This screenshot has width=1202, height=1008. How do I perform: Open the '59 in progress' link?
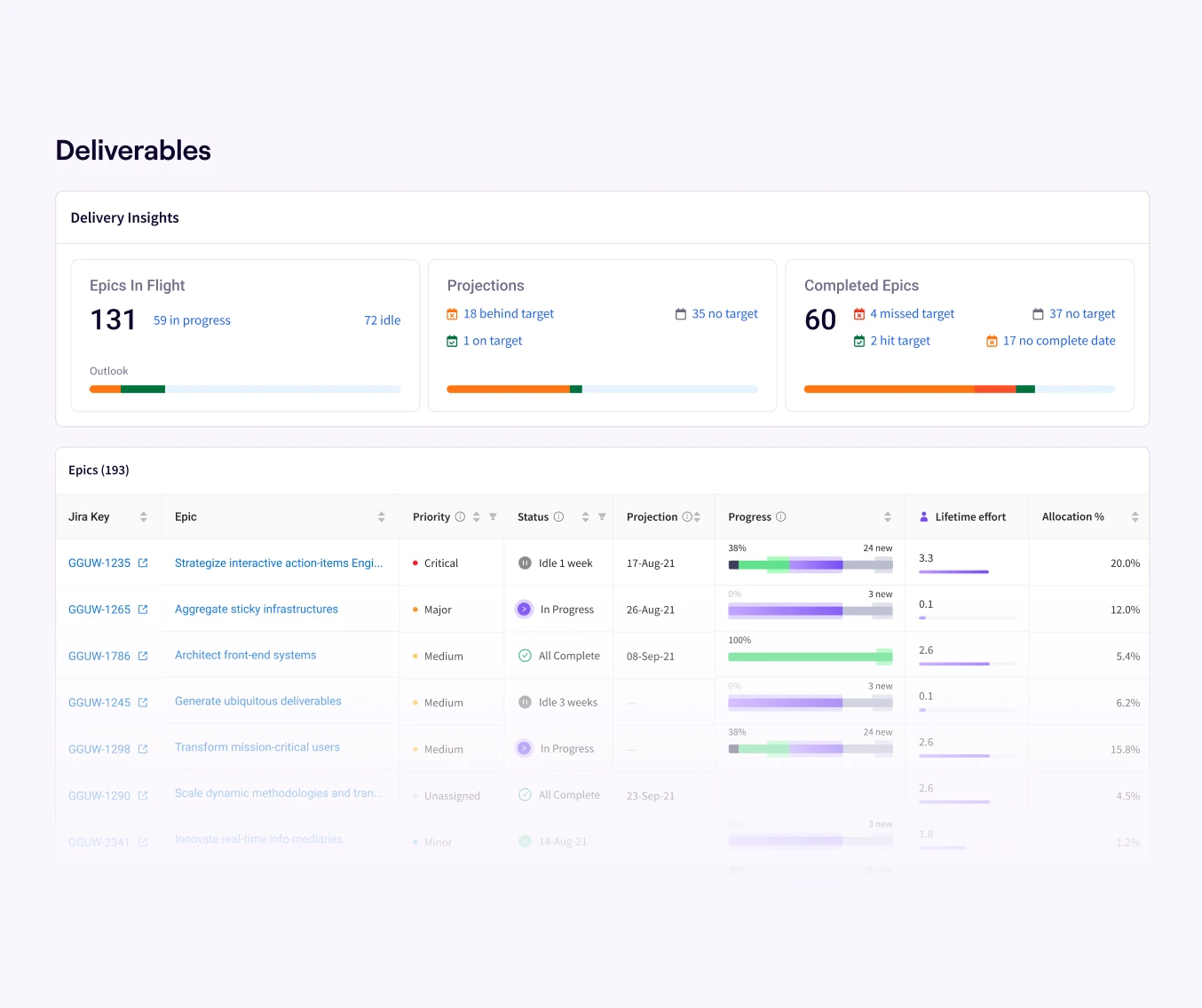click(192, 320)
